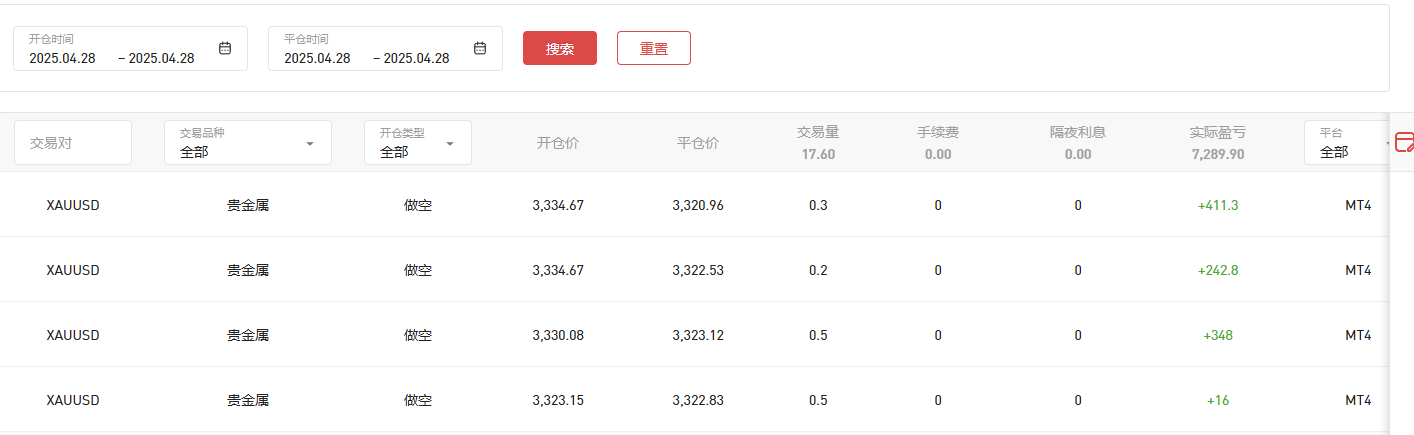This screenshot has height=435, width=1414.
Task: Expand the 交易品种 dropdown
Action: (248, 143)
